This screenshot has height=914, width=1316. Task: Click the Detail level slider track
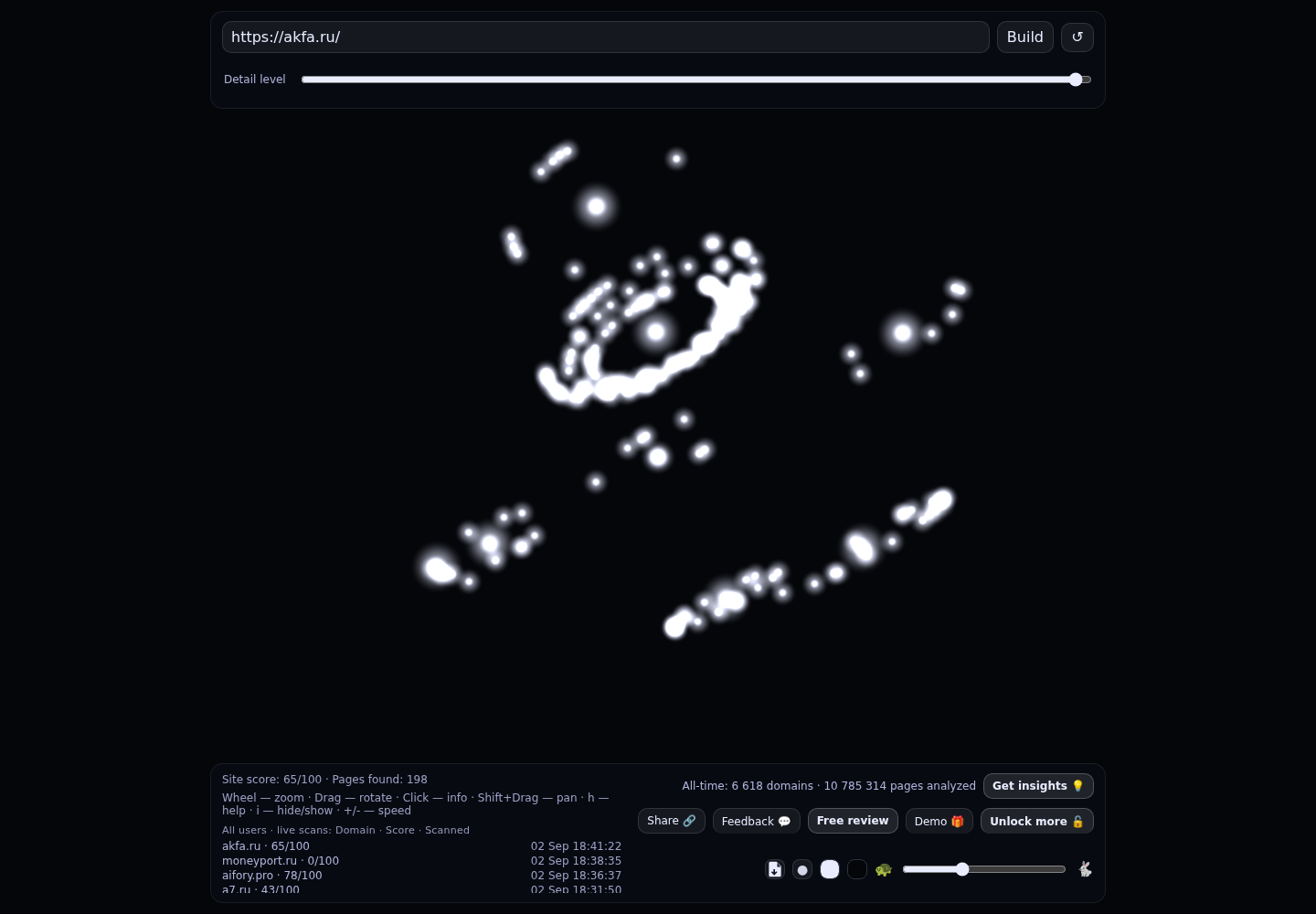696,80
